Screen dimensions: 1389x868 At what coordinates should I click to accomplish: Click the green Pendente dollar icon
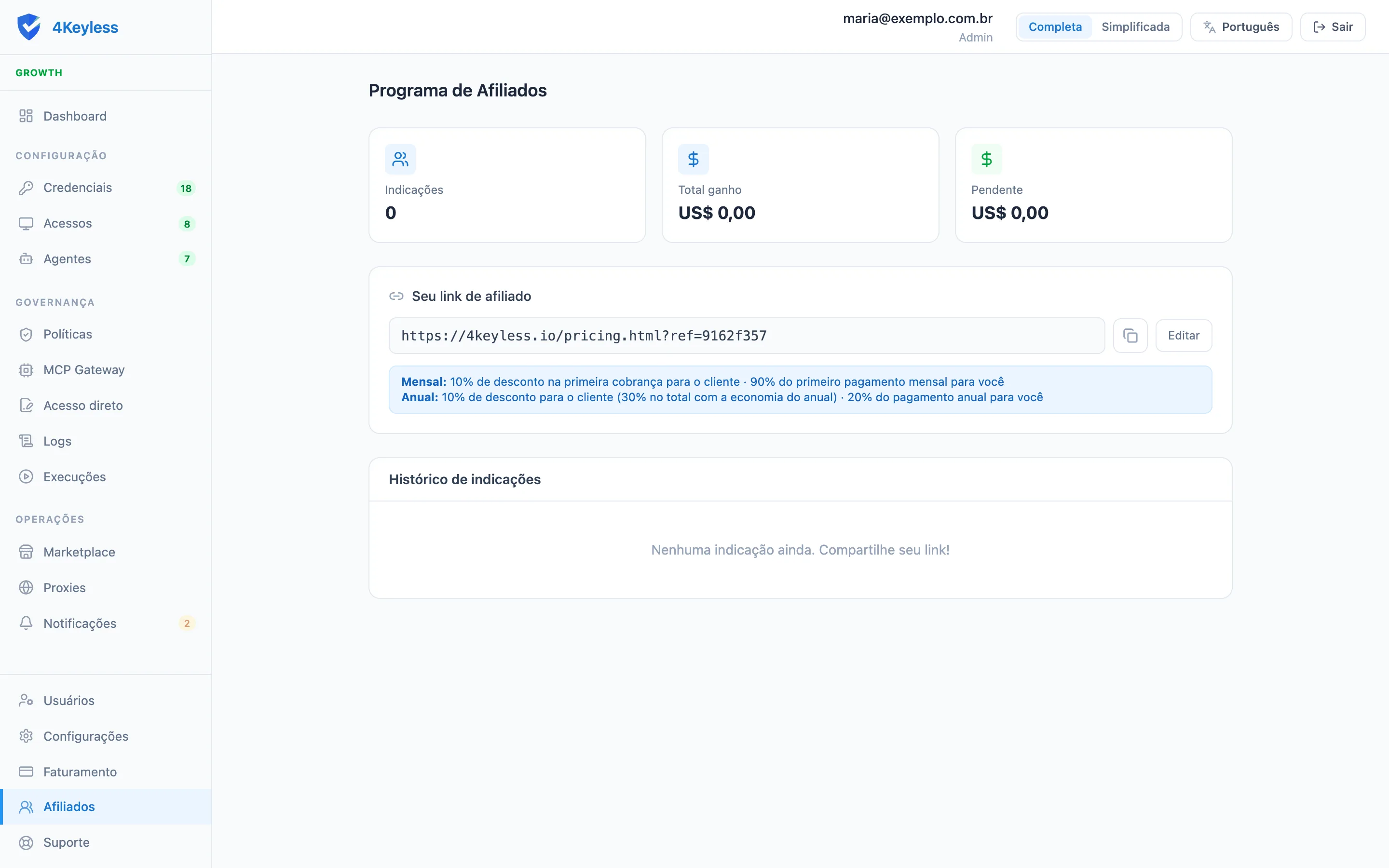987,159
